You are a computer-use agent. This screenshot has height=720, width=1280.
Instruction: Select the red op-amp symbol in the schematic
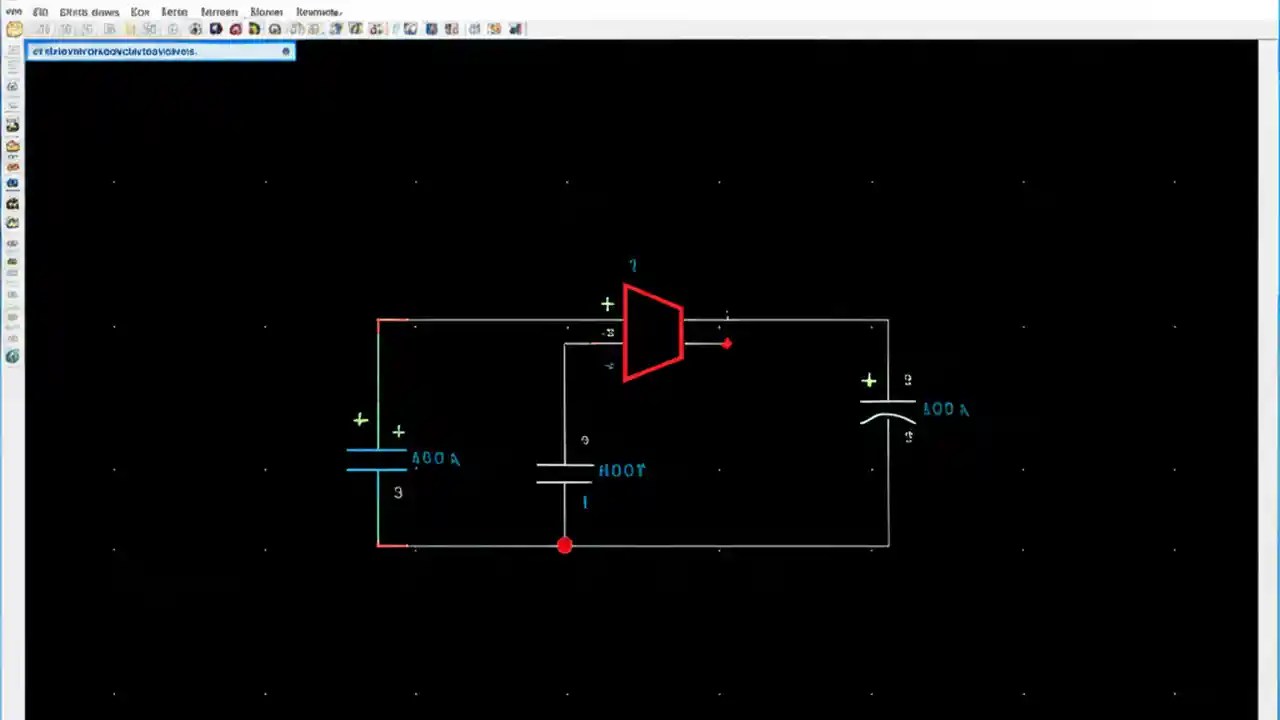652,333
